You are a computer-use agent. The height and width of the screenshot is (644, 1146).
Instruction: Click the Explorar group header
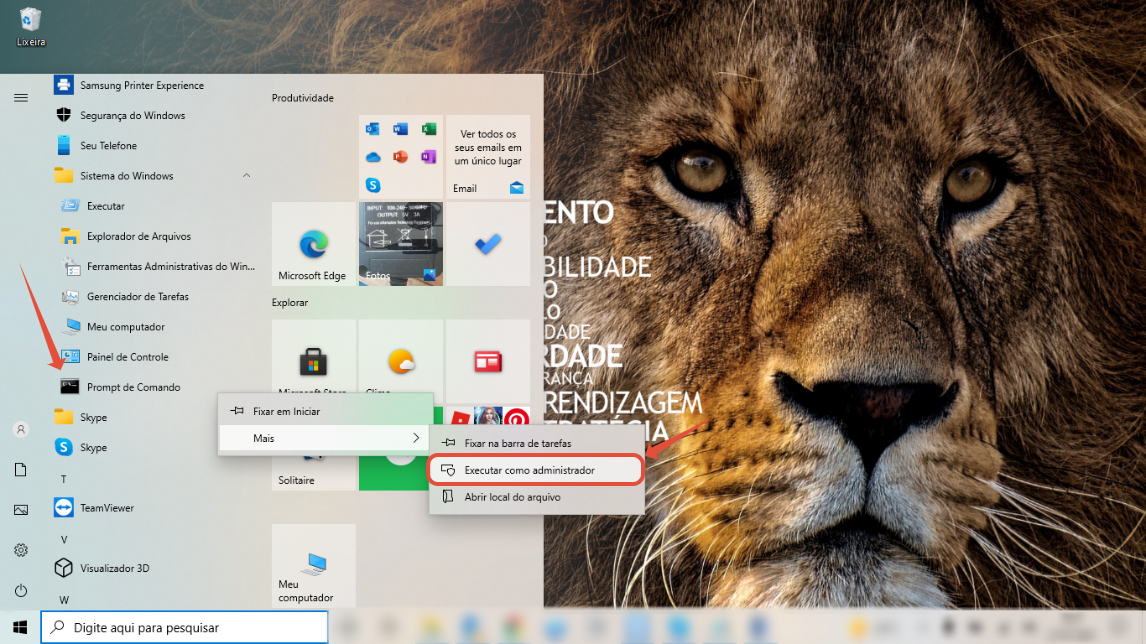tap(289, 303)
